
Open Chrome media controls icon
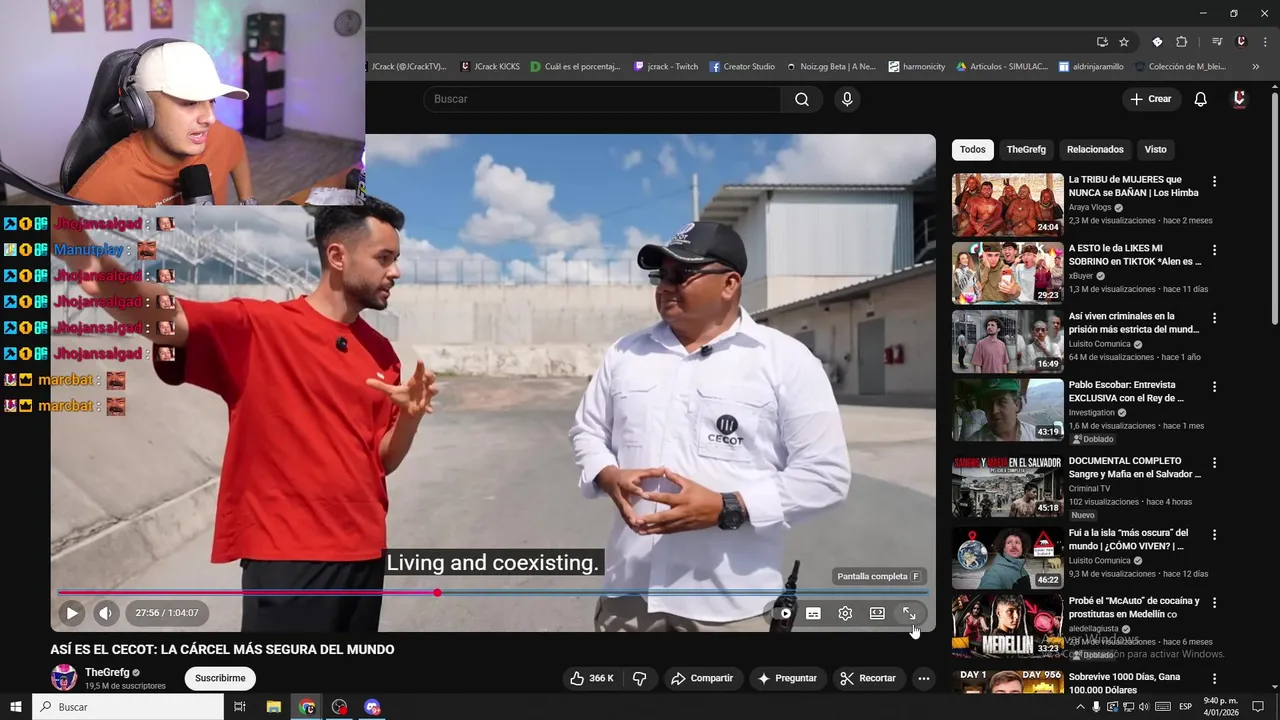point(1217,42)
